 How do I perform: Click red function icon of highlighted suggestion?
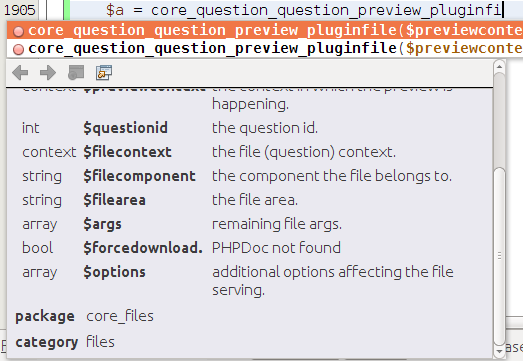pyautogui.click(x=18, y=31)
